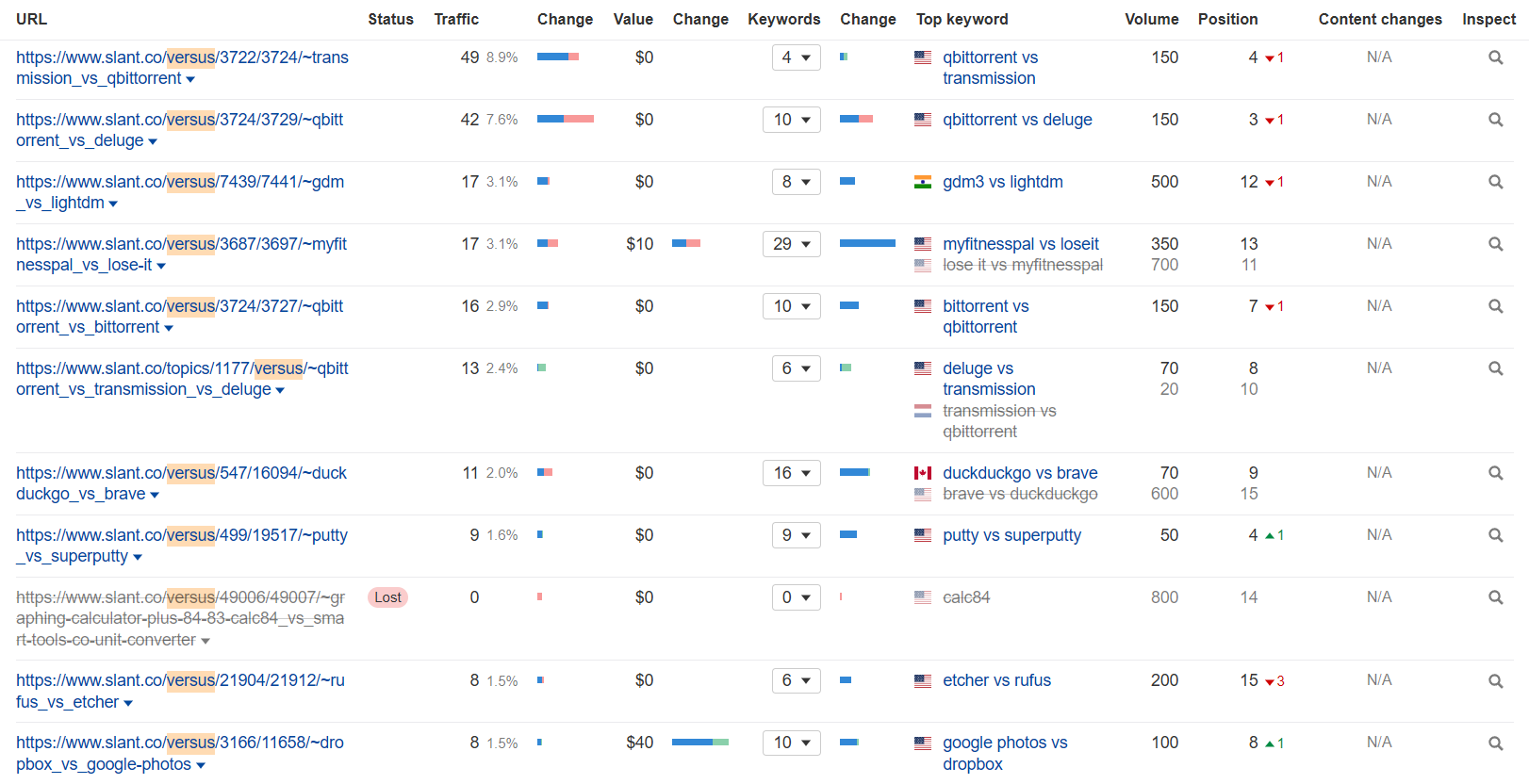Inspect the putty_vs_superputty row with magnifier
Viewport: 1529px width, 784px height.
click(1495, 535)
